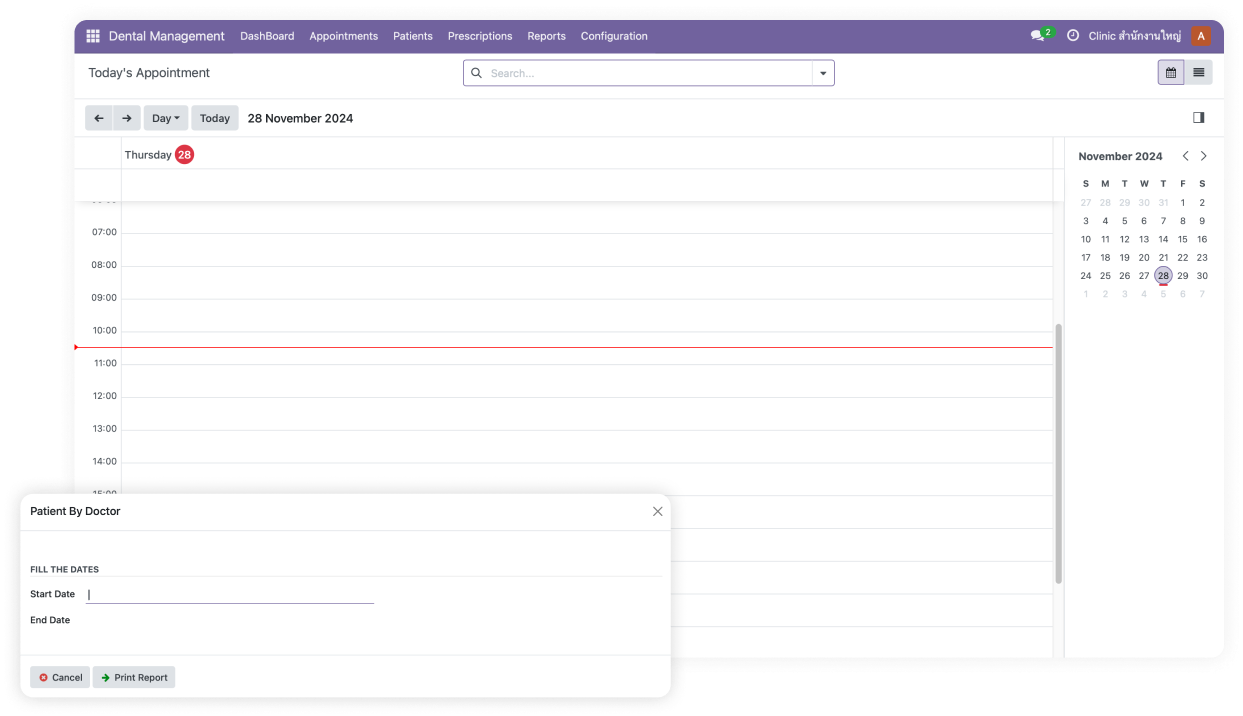Jump to Today in the calendar
The height and width of the screenshot is (716, 1243).
point(215,118)
